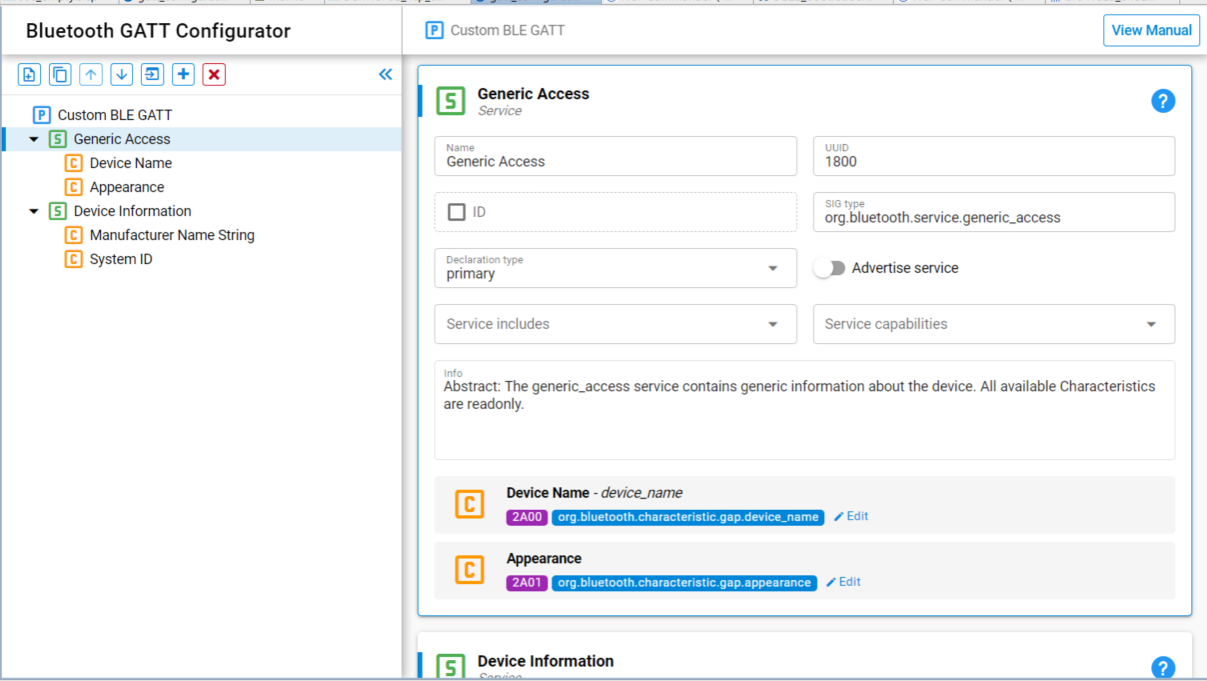Collapse the left tree panel with the chevron

[385, 73]
